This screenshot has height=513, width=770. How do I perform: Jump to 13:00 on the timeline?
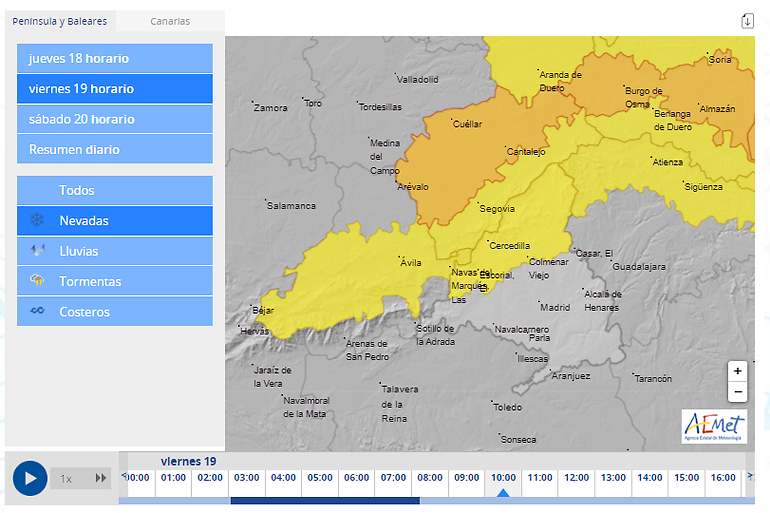[x=613, y=478]
